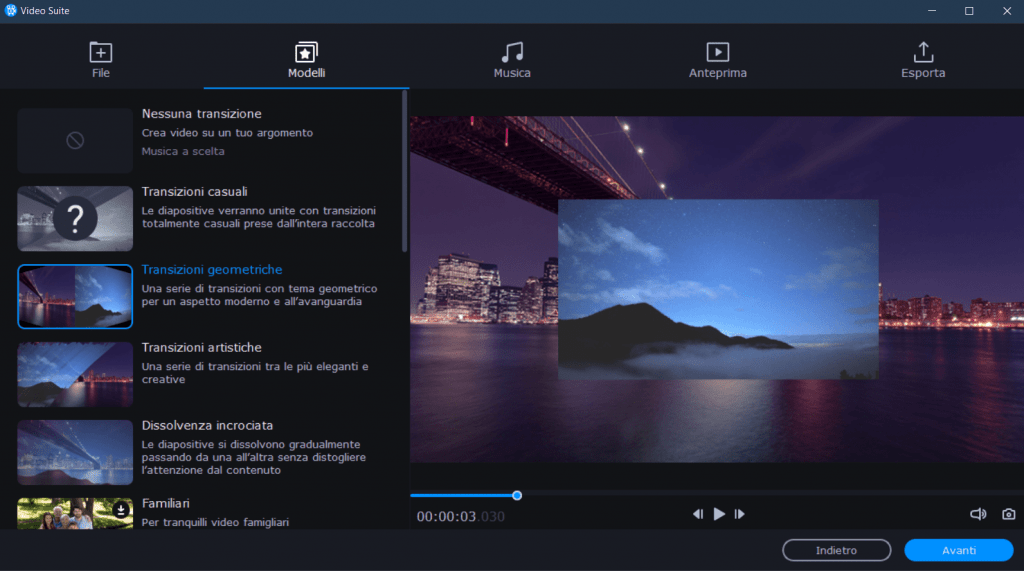Click the Video Suite app logo icon
Viewport: 1024px width, 571px height.
[10, 10]
